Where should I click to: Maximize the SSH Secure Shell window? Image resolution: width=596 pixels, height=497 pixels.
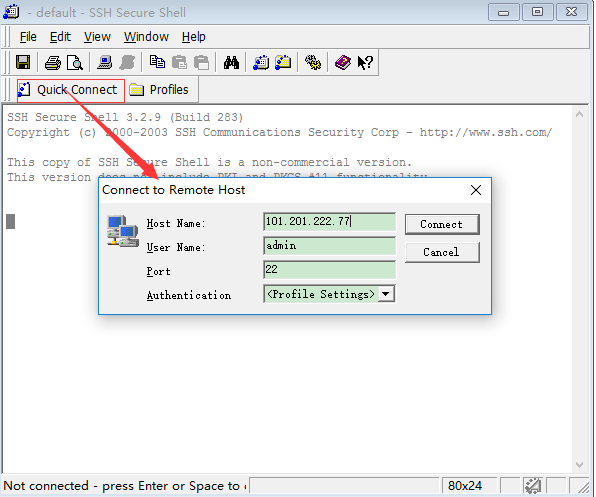pyautogui.click(x=537, y=12)
